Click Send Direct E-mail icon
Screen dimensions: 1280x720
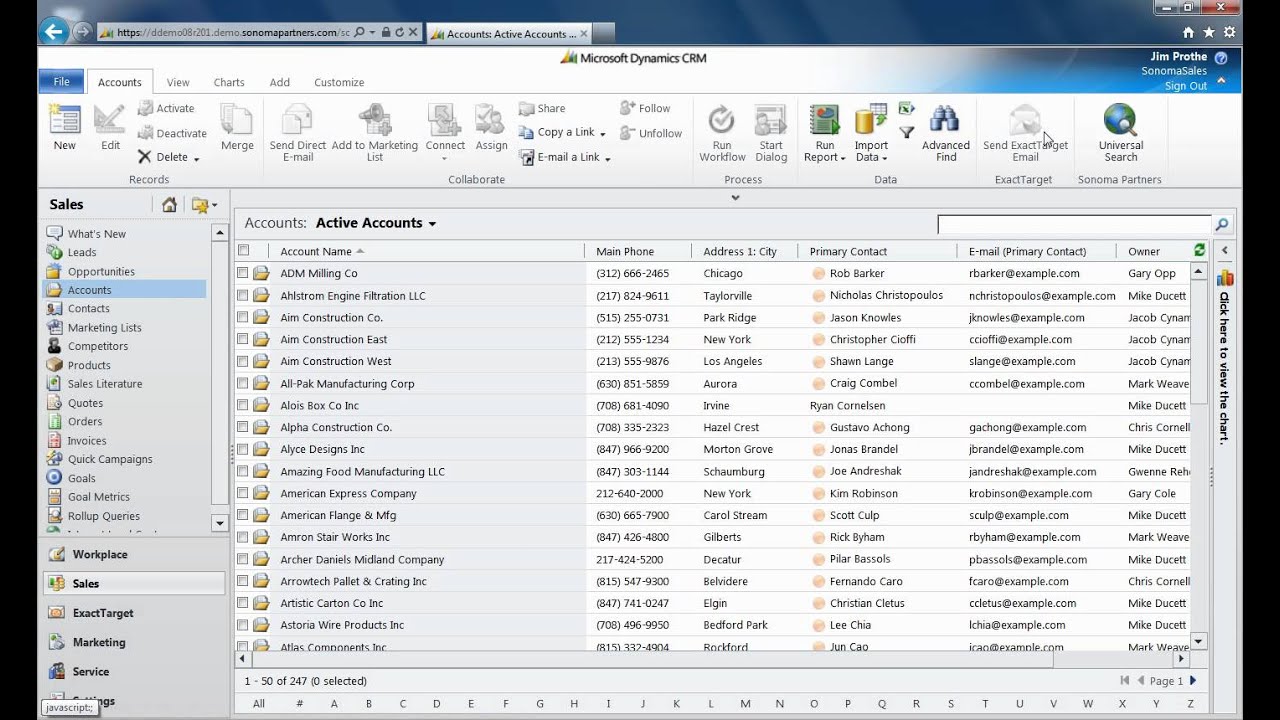tap(298, 120)
